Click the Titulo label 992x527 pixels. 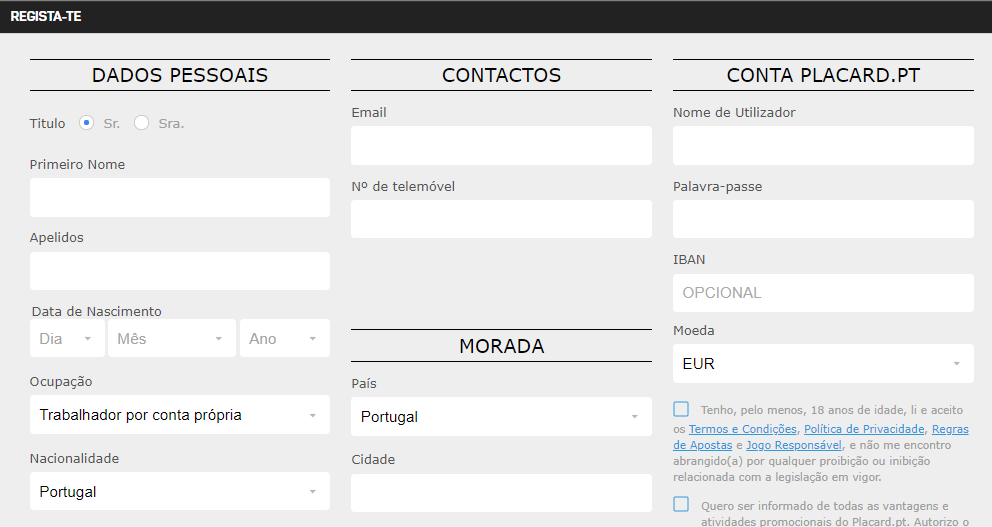47,123
